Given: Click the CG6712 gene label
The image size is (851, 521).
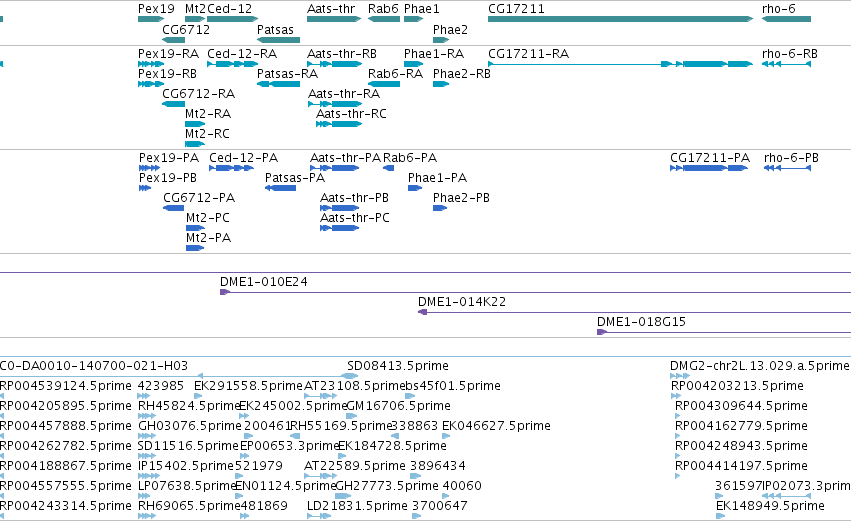Looking at the screenshot, I should [186, 29].
